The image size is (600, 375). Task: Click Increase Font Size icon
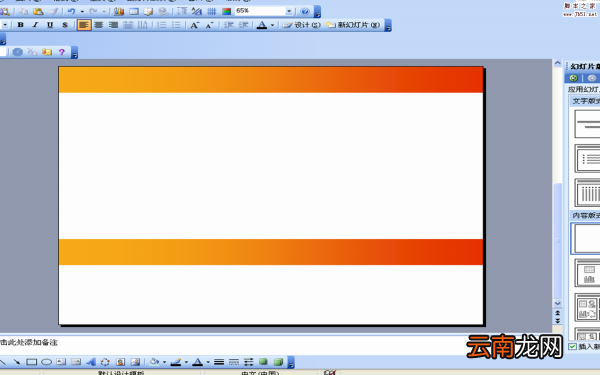194,25
